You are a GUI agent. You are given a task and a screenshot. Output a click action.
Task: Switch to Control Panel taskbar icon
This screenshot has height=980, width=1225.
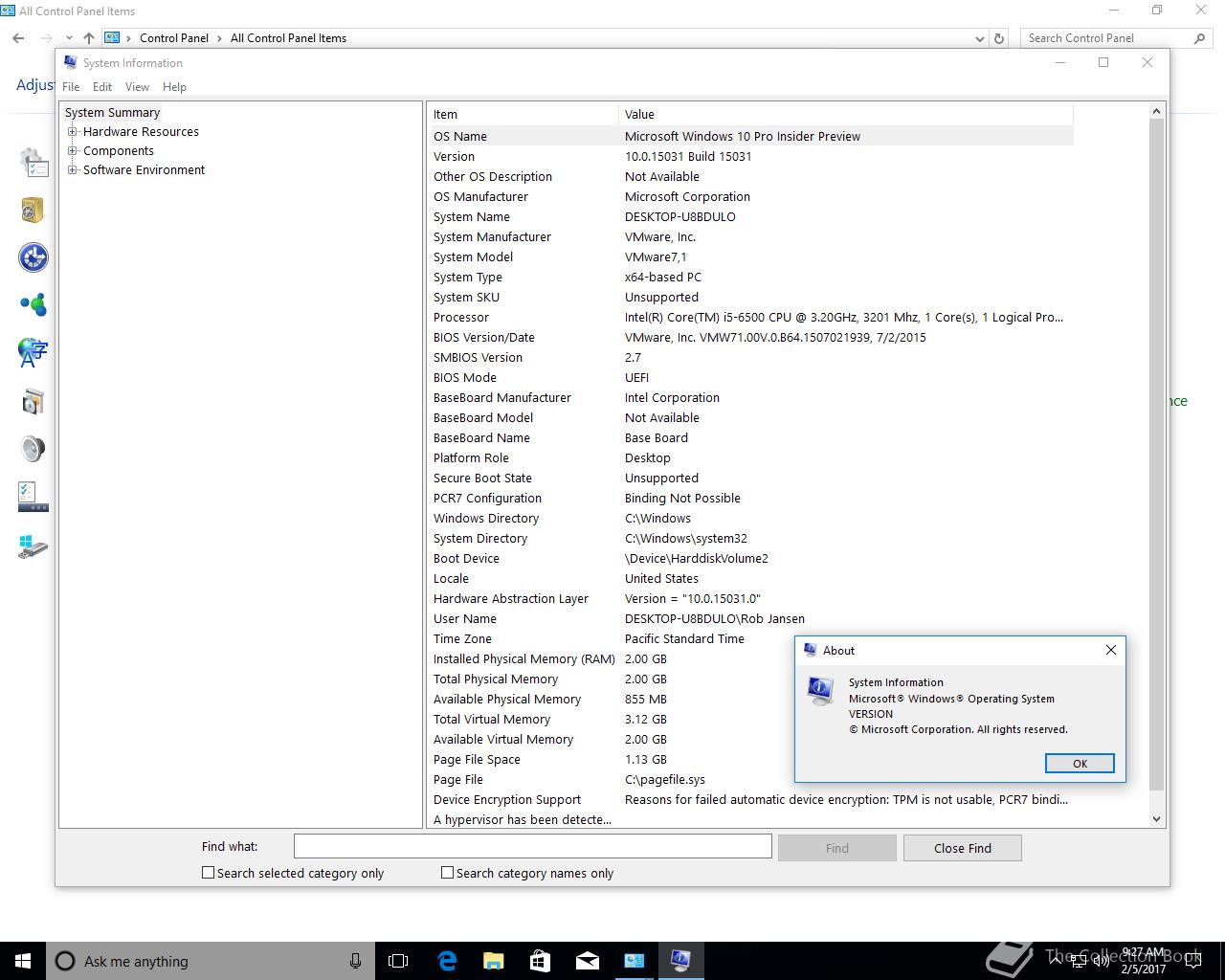(635, 961)
